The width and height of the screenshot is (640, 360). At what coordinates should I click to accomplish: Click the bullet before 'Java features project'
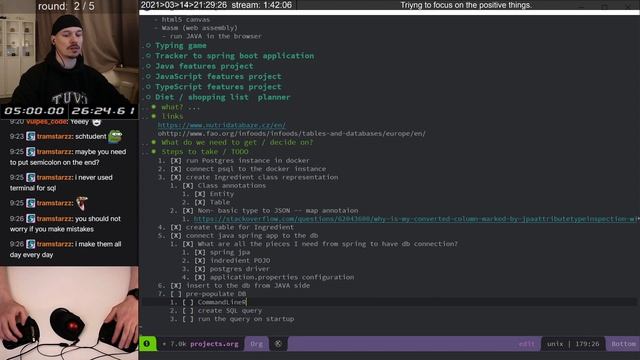coord(149,66)
